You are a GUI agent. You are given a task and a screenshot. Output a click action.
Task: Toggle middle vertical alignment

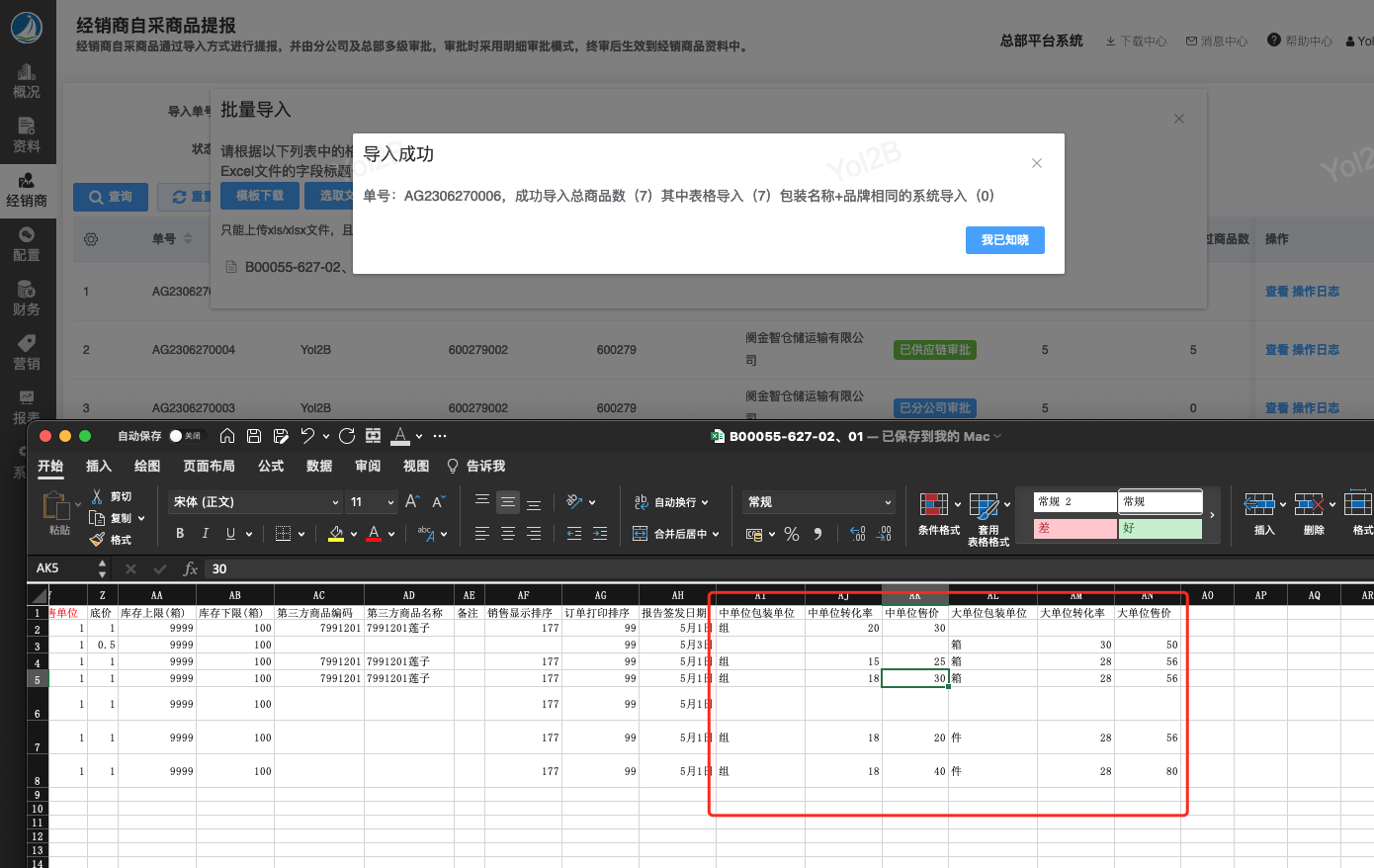[x=508, y=502]
